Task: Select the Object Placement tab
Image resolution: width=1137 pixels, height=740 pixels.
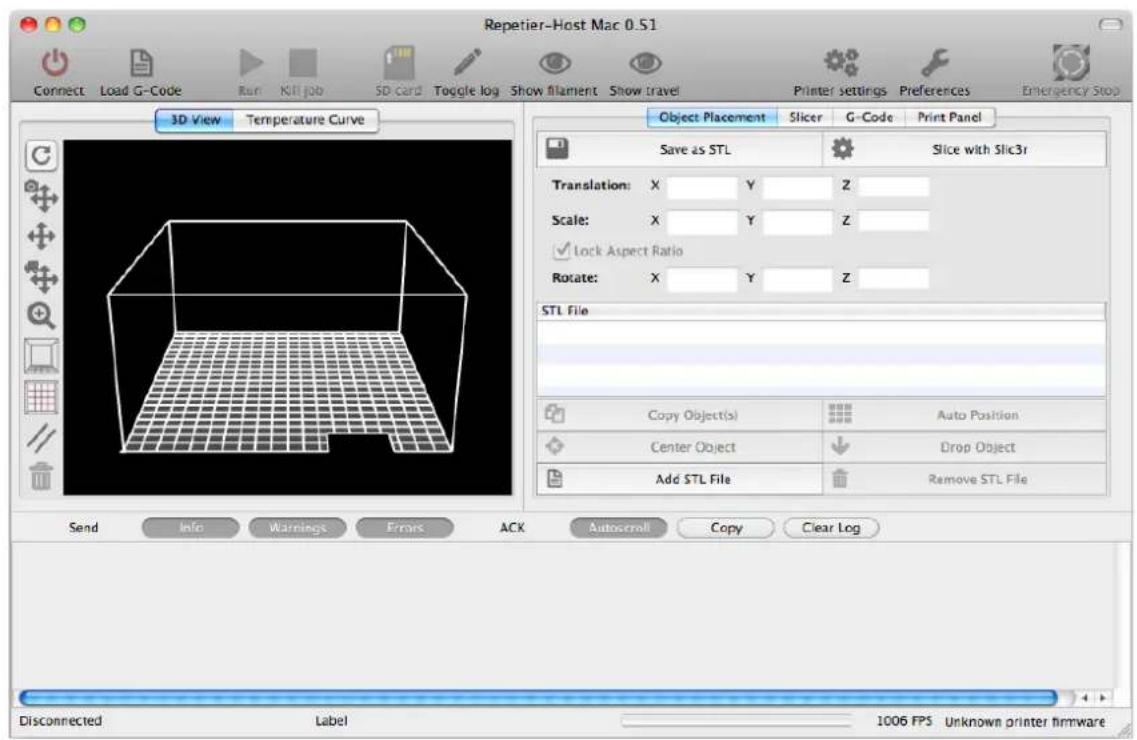Action: [x=712, y=117]
